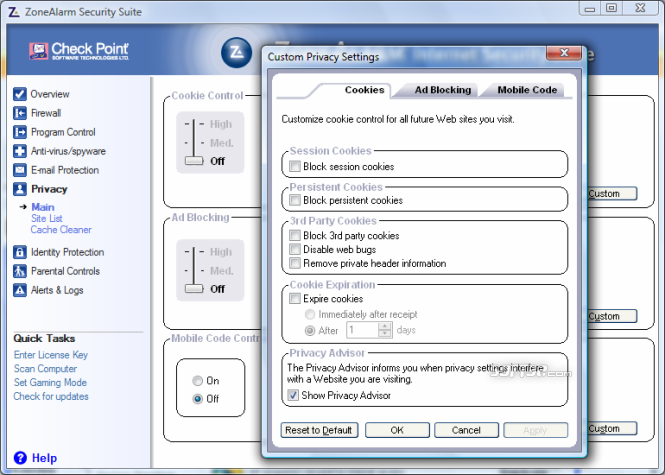Viewport: 665px width, 475px height.
Task: Open Program Control section
Action: pyautogui.click(x=63, y=132)
